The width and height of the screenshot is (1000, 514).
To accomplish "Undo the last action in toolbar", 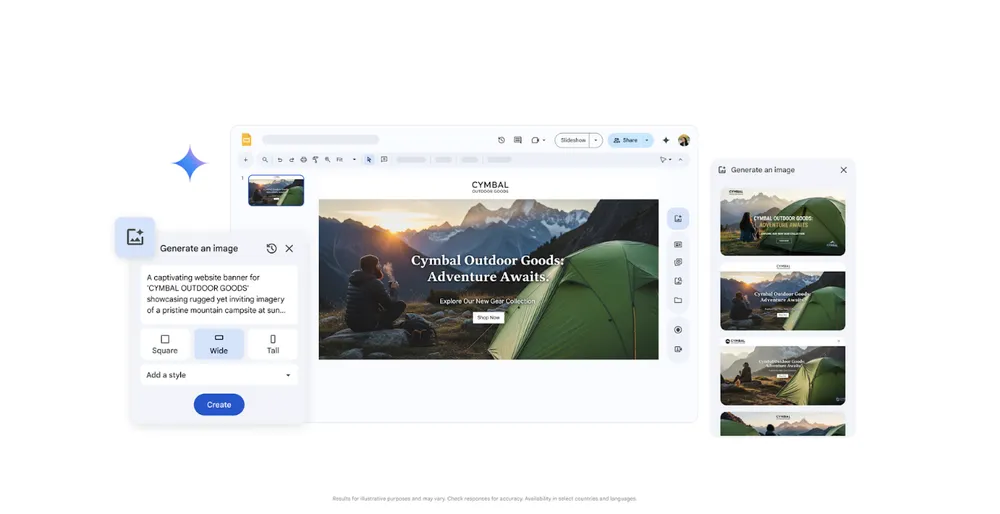I will 279,160.
